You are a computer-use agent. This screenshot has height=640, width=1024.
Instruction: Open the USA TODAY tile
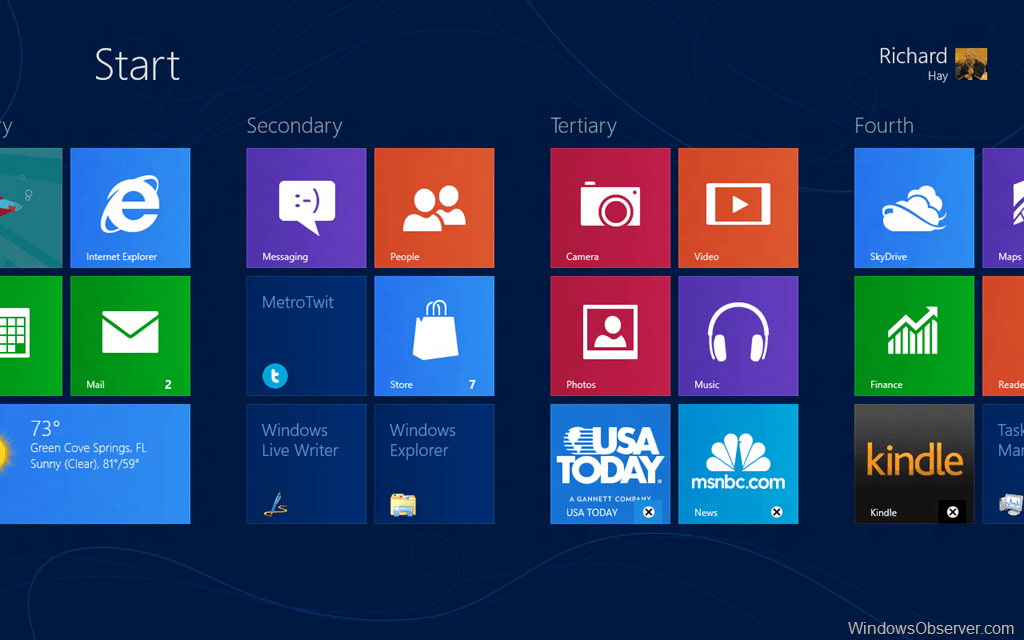610,464
